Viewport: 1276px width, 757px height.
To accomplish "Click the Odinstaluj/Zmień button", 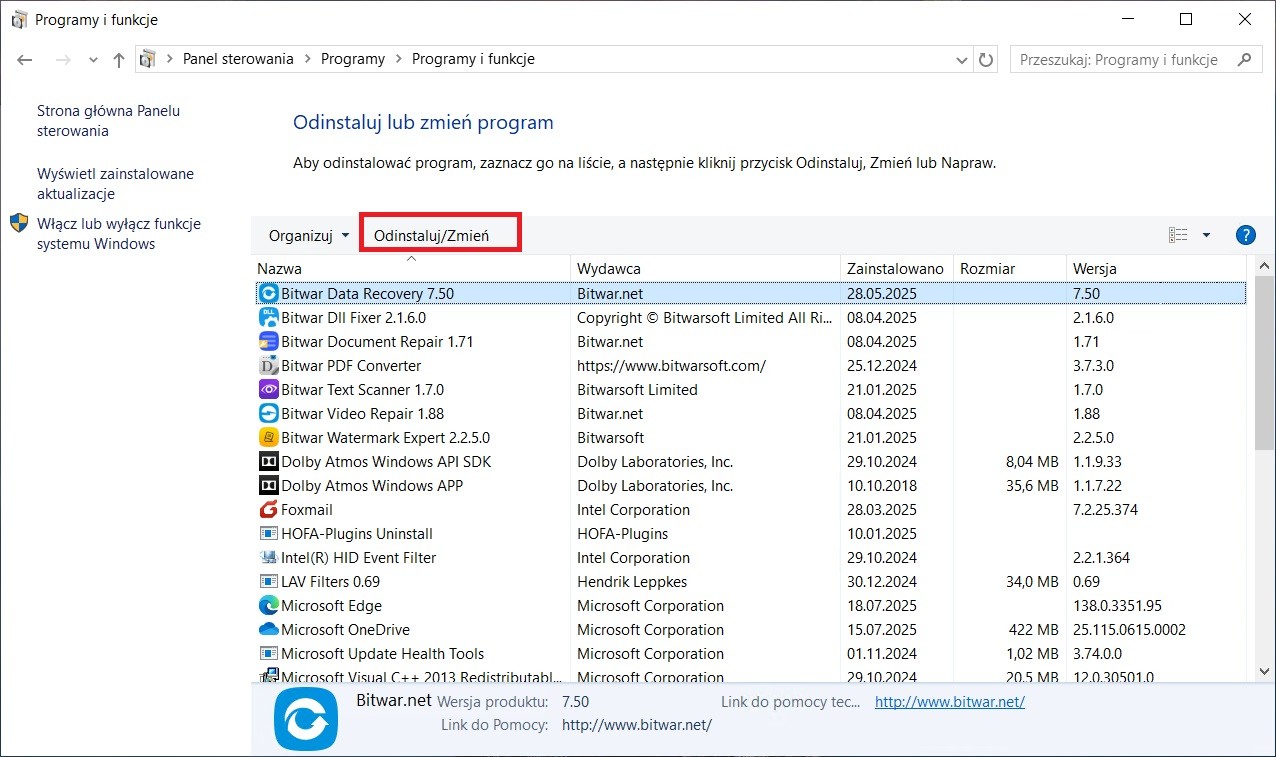I will 431,236.
